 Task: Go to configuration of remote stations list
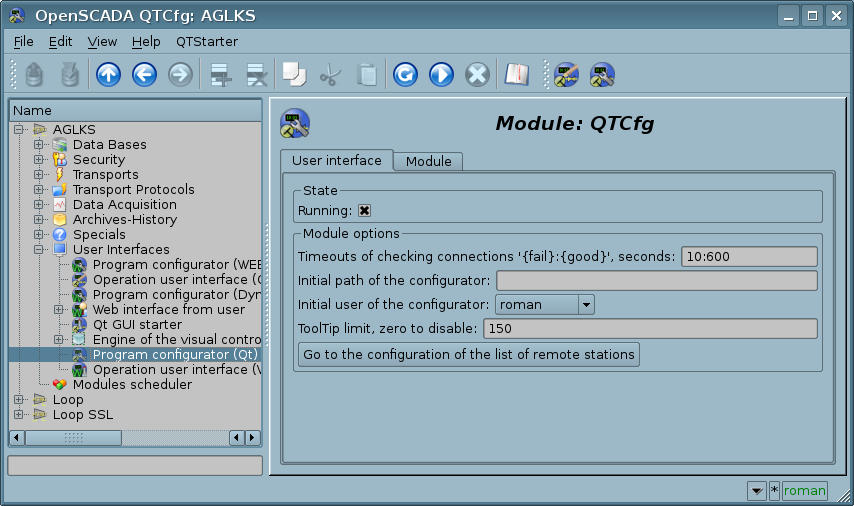click(469, 355)
